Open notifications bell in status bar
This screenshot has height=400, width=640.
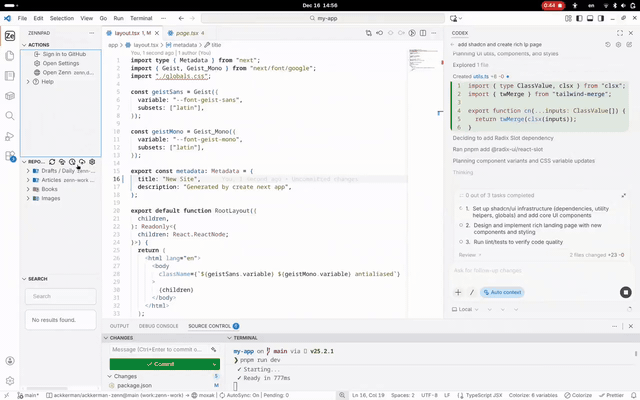coord(633,395)
